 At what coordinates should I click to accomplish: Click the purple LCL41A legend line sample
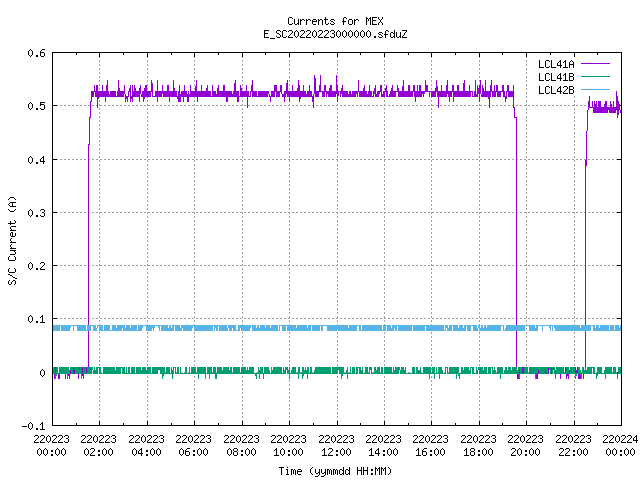coord(595,64)
